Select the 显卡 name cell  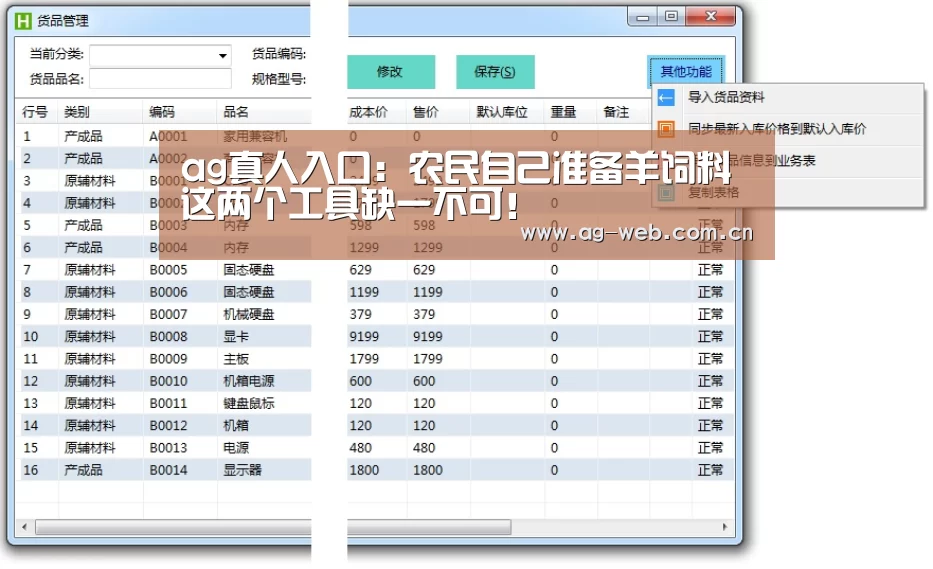point(236,336)
